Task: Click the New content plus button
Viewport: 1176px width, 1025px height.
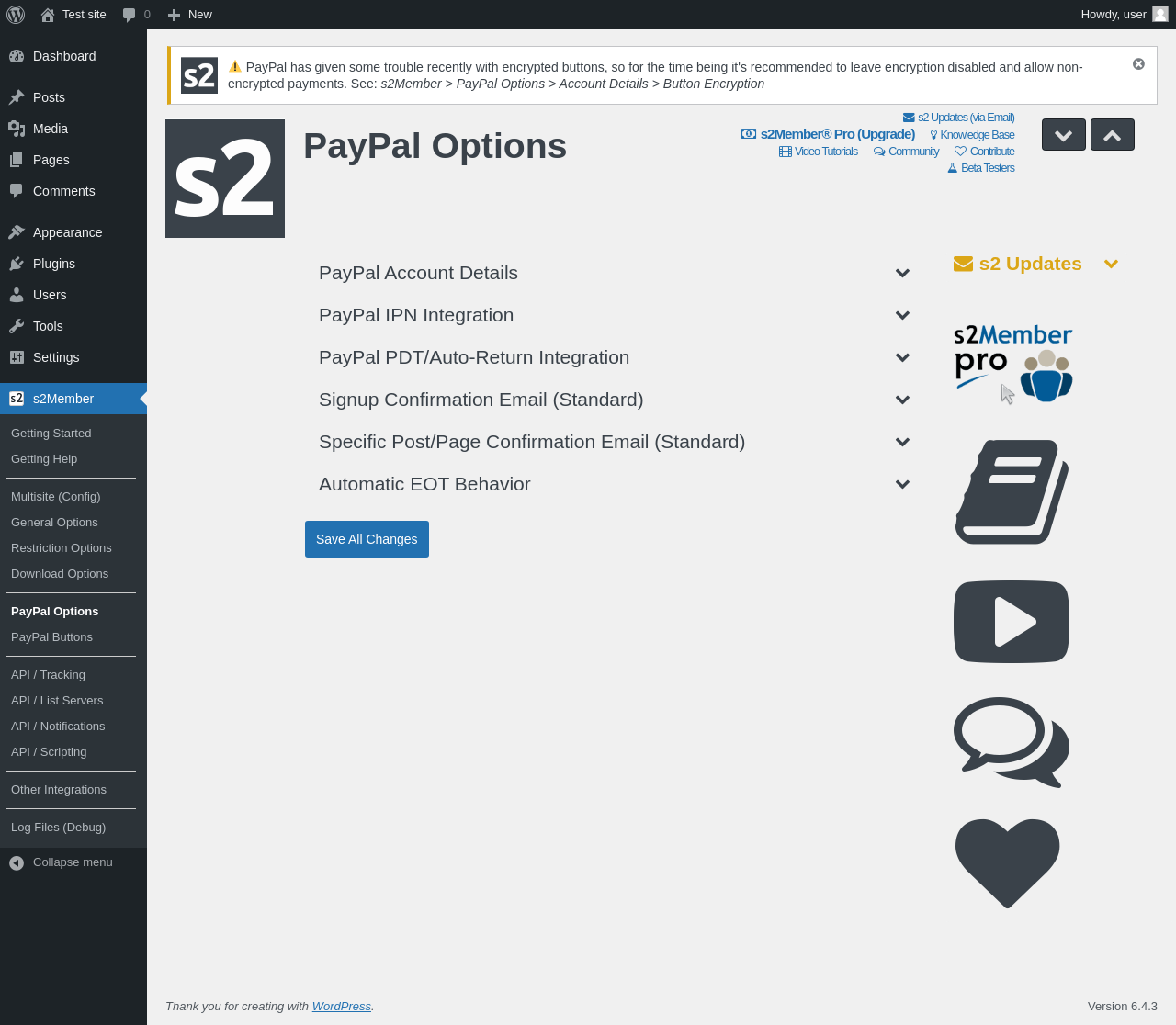Action: click(189, 15)
